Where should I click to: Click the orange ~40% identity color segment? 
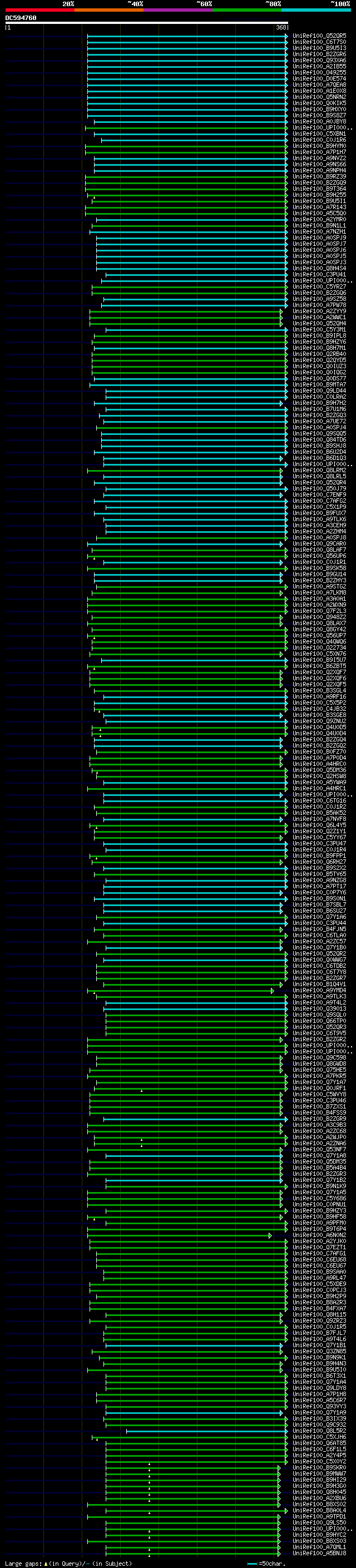tap(109, 10)
